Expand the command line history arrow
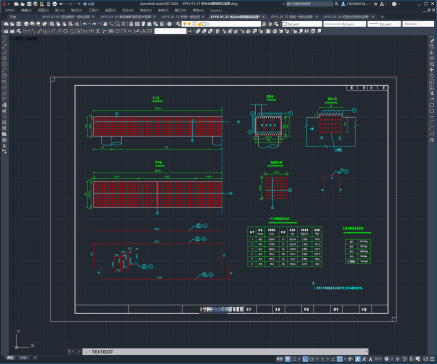The image size is (437, 364). (x=366, y=352)
